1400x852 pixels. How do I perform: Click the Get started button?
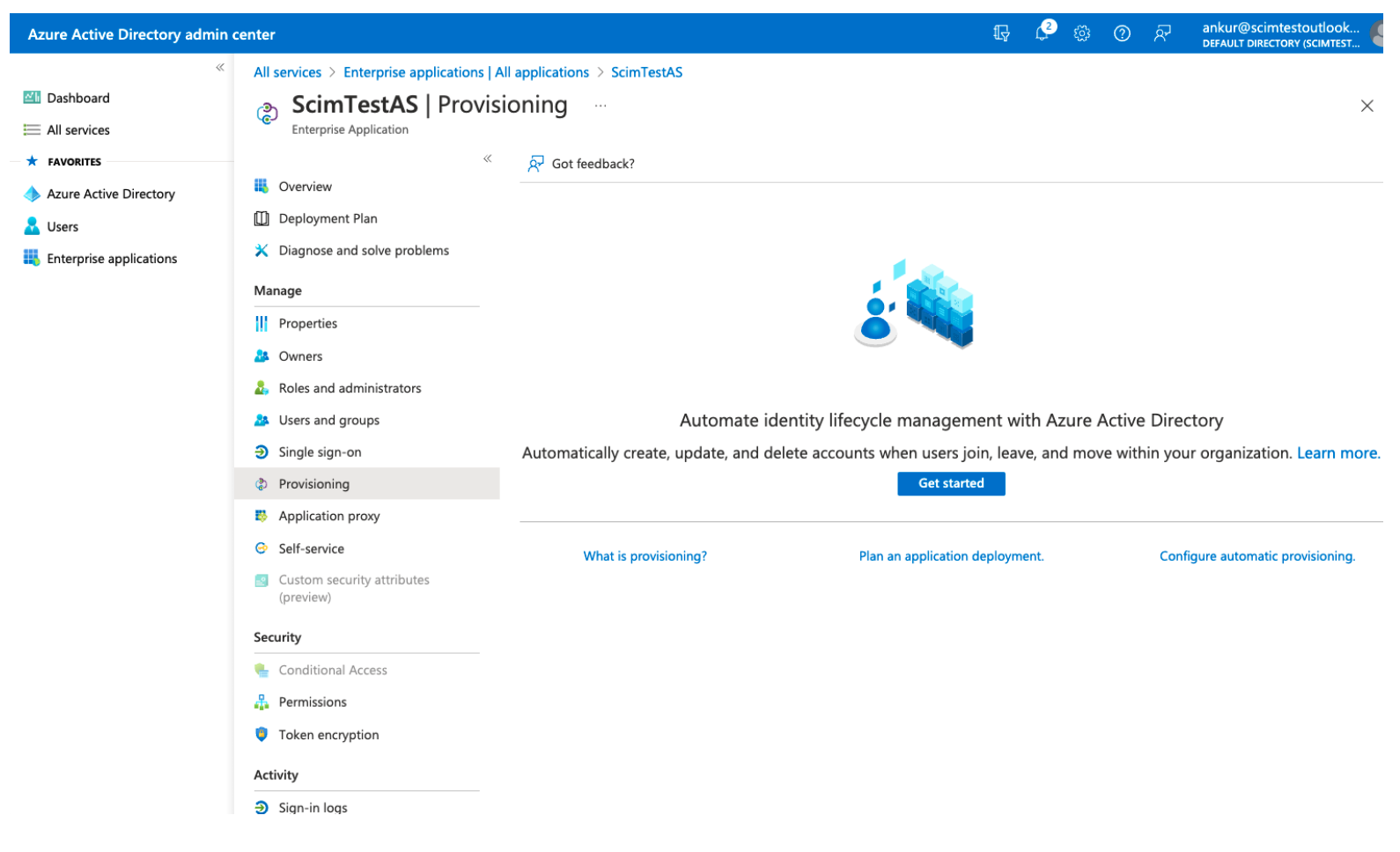click(x=951, y=483)
